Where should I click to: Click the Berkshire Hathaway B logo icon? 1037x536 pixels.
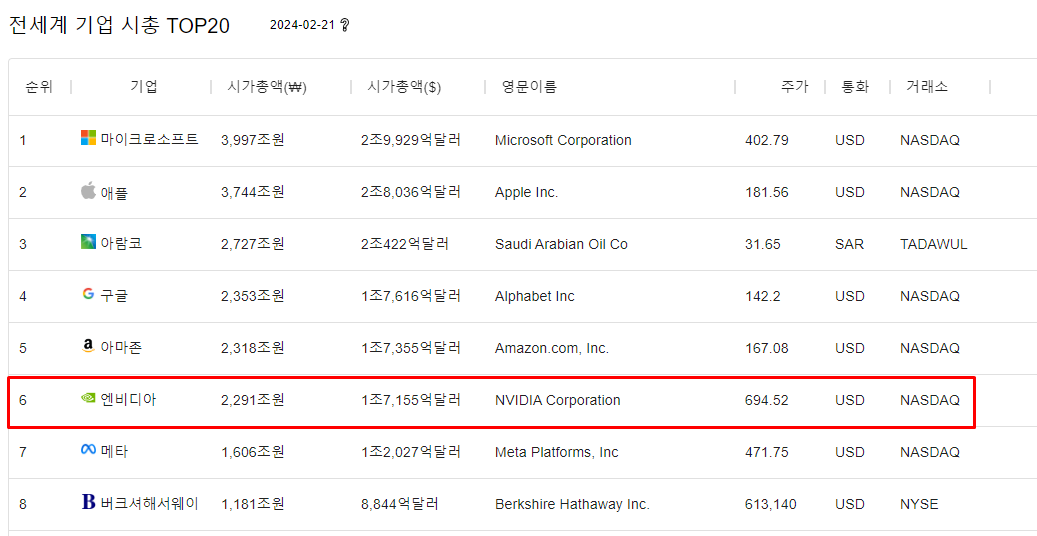click(x=89, y=503)
